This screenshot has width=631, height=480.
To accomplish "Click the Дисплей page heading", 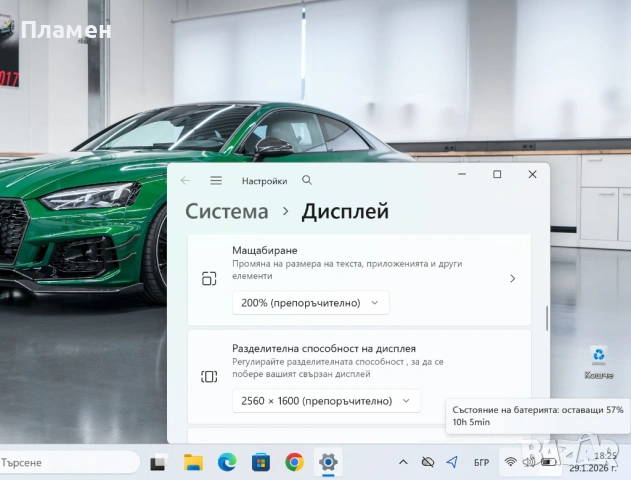I will click(345, 211).
